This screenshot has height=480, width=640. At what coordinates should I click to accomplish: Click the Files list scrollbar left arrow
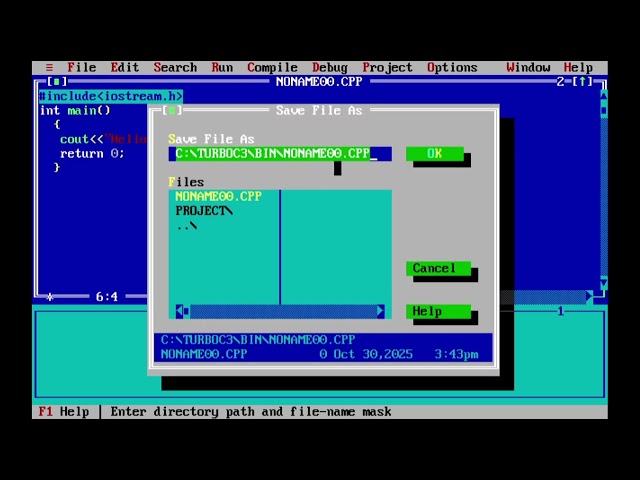179,311
